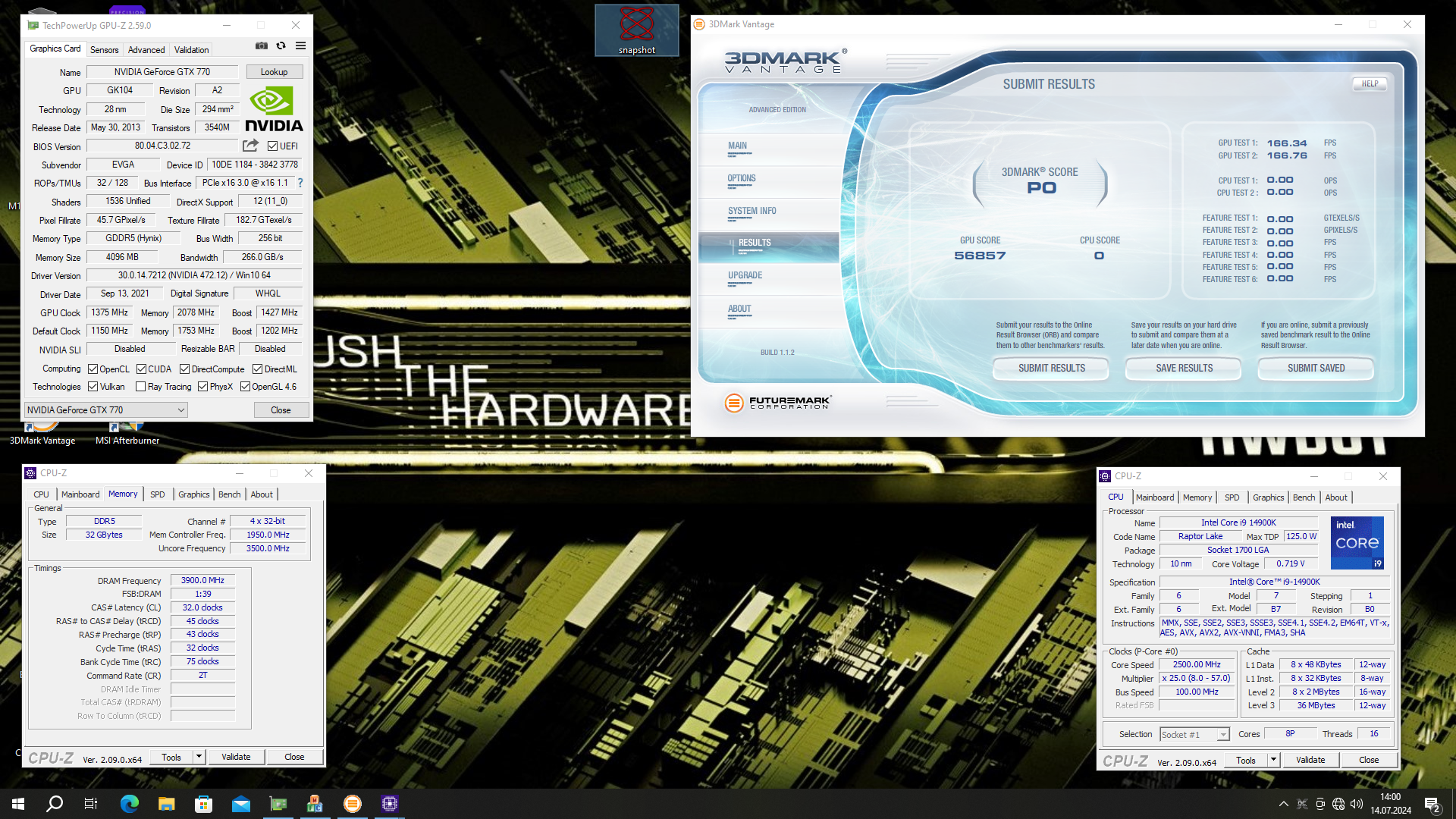Image resolution: width=1456 pixels, height=819 pixels.
Task: Open MSI Afterburner desktop shortcut
Action: click(127, 434)
